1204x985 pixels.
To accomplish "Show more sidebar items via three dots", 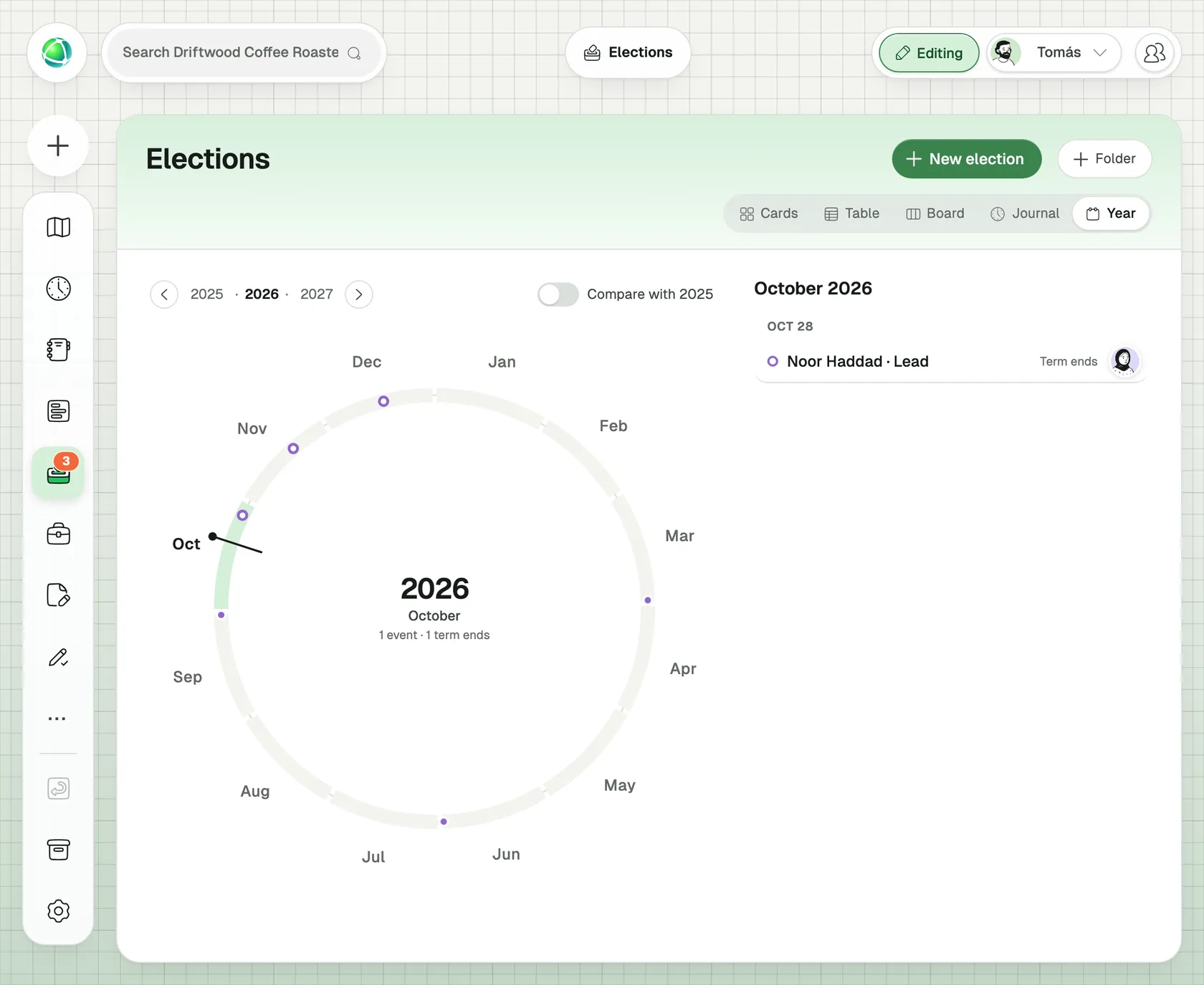I will [57, 719].
